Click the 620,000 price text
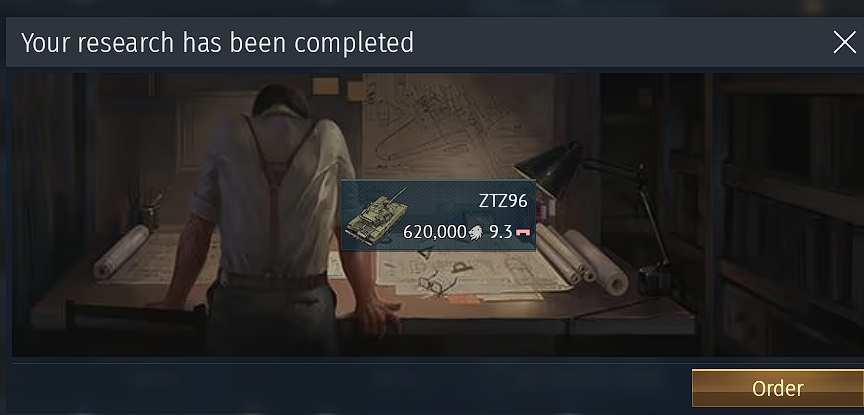The width and height of the screenshot is (864, 415). point(435,233)
